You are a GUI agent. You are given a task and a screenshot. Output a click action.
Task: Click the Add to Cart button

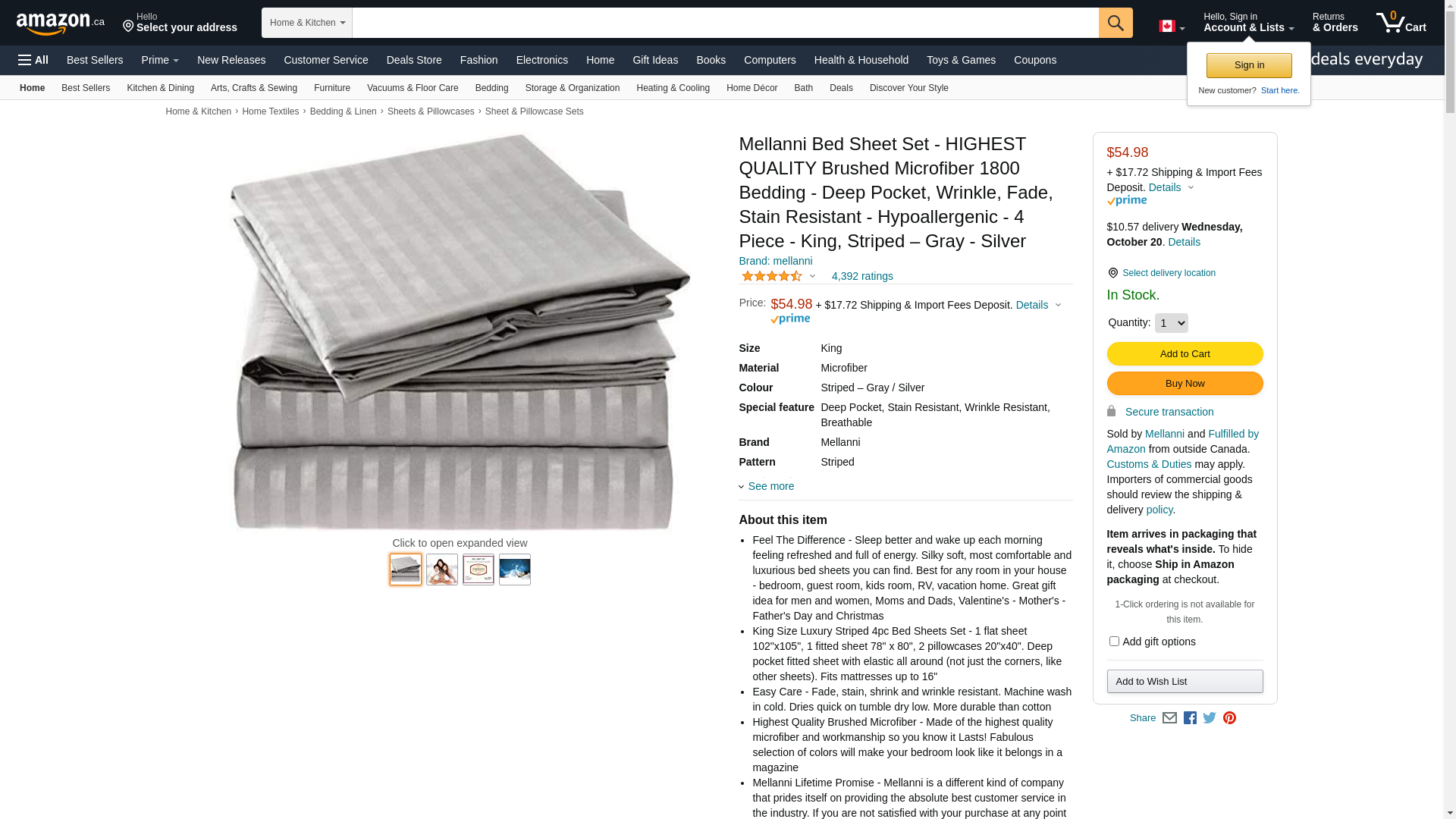click(1185, 354)
